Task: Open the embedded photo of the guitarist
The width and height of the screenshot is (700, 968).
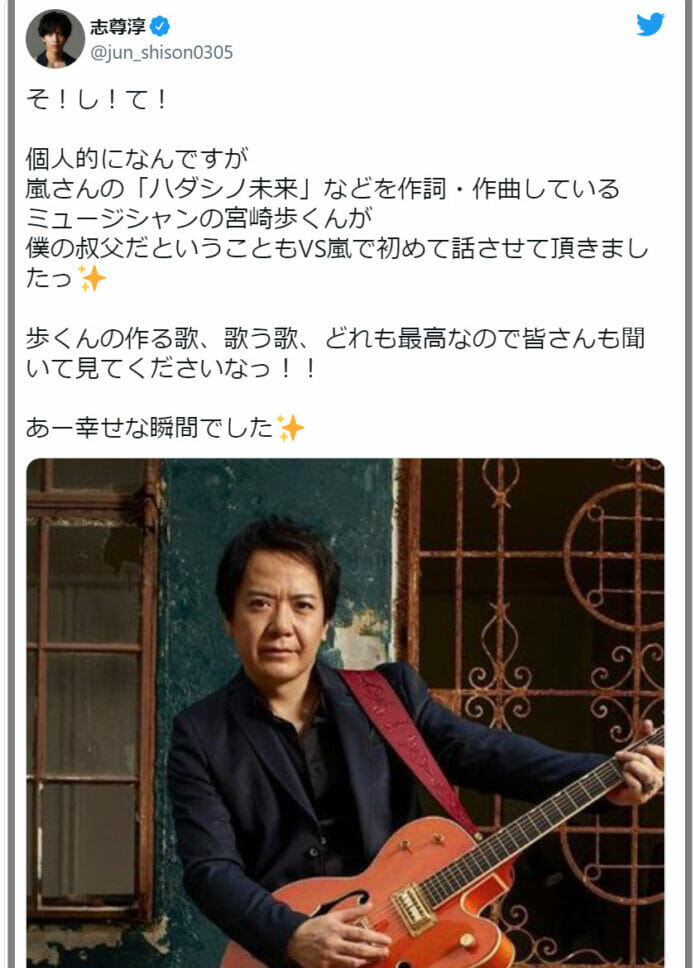Action: (x=346, y=713)
